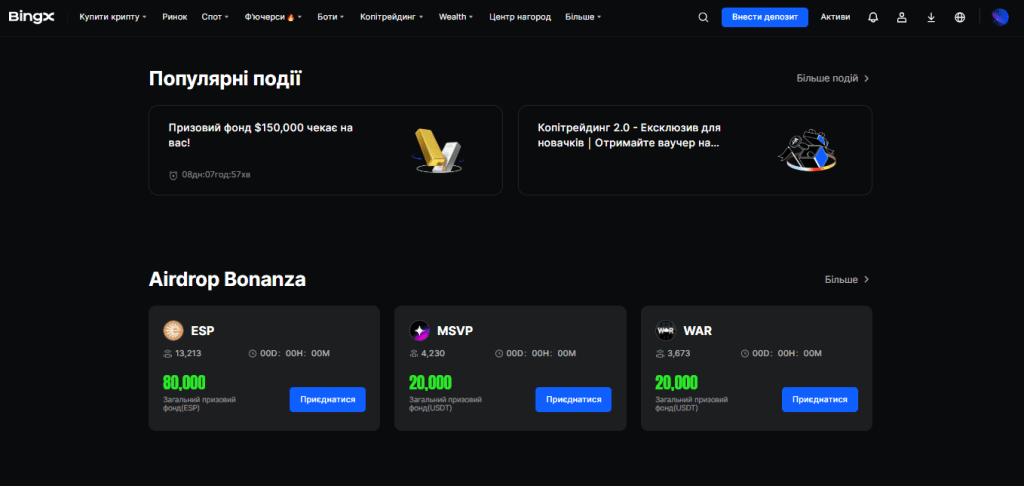Click the WAR token icon

tap(665, 331)
